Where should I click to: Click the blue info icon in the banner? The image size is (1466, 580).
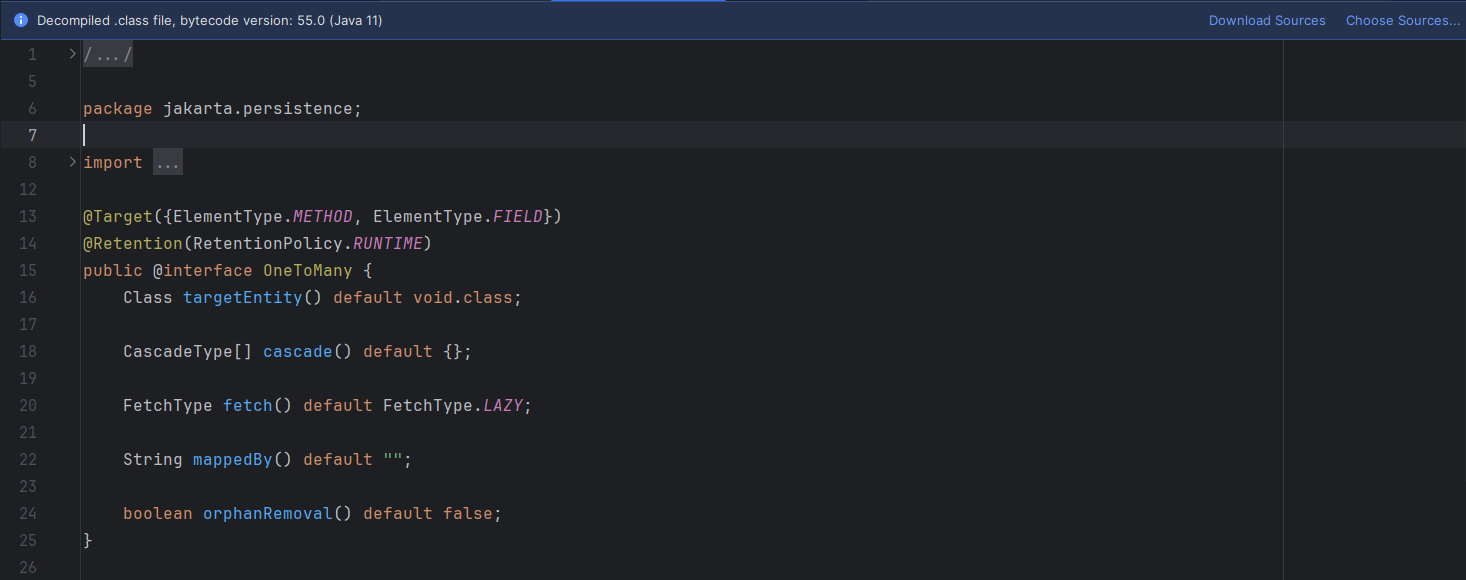(x=20, y=20)
